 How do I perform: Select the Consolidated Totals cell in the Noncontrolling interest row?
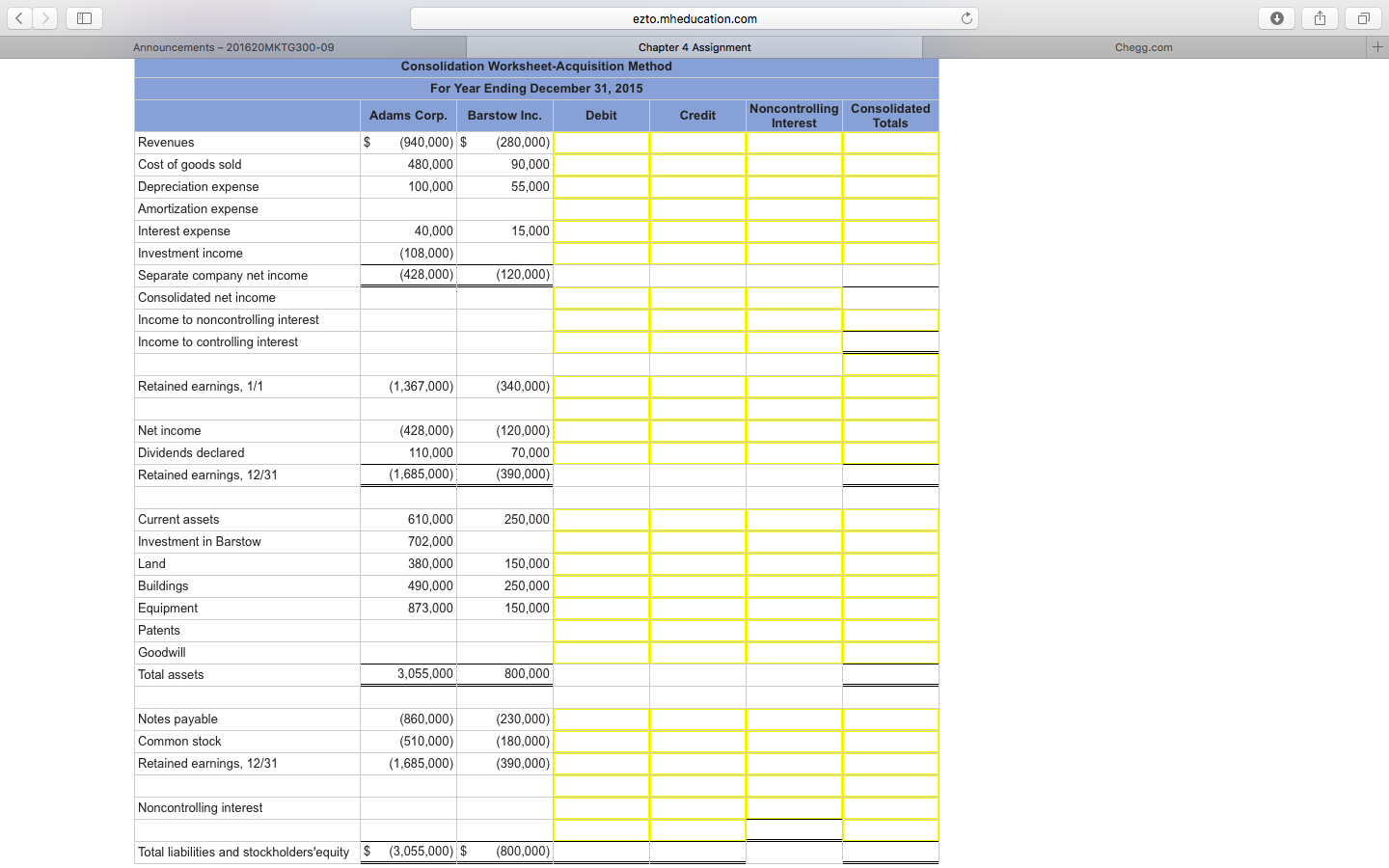(890, 808)
